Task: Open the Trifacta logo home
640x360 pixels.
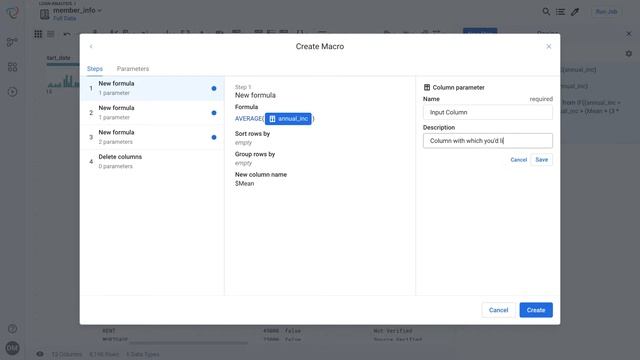Action: tap(13, 13)
